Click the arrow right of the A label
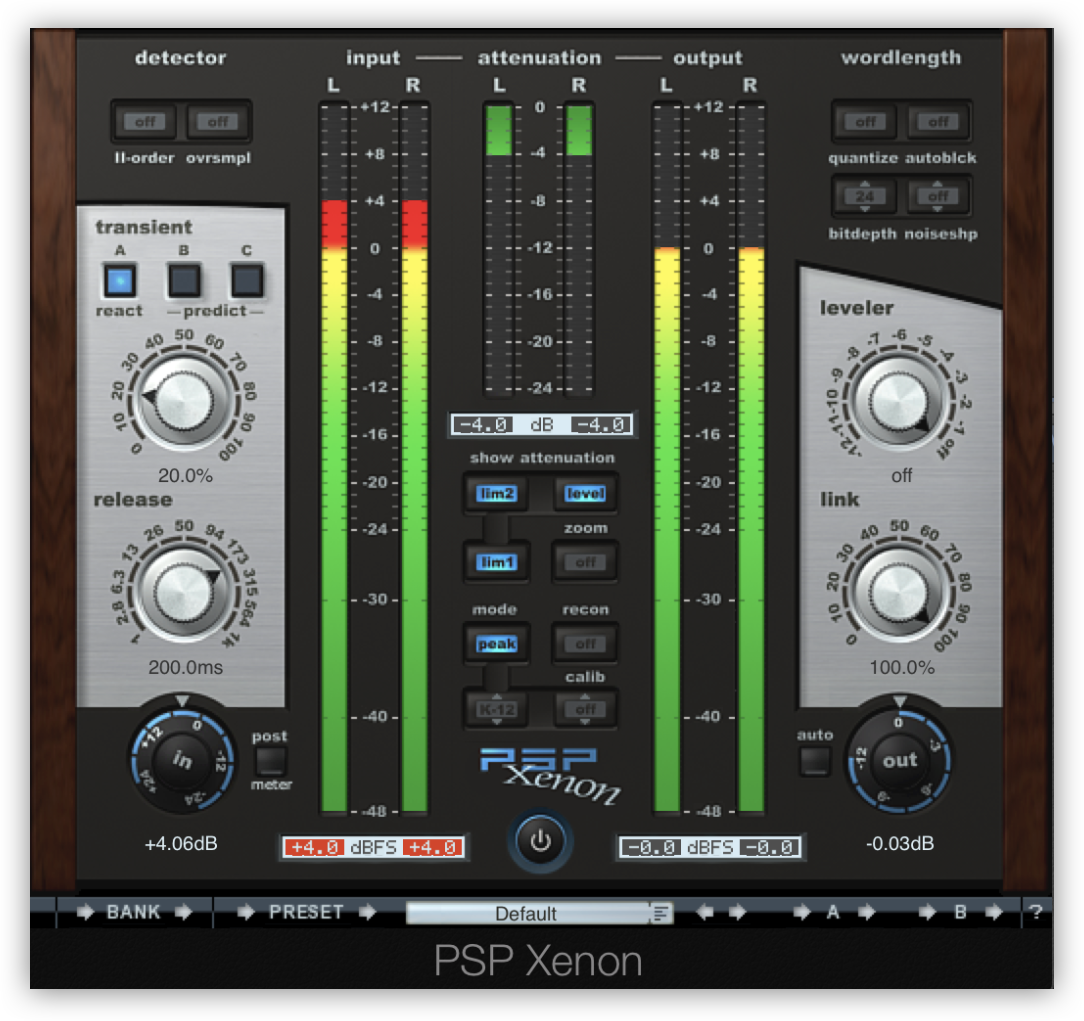This screenshot has width=1084, height=1021. (x=866, y=912)
